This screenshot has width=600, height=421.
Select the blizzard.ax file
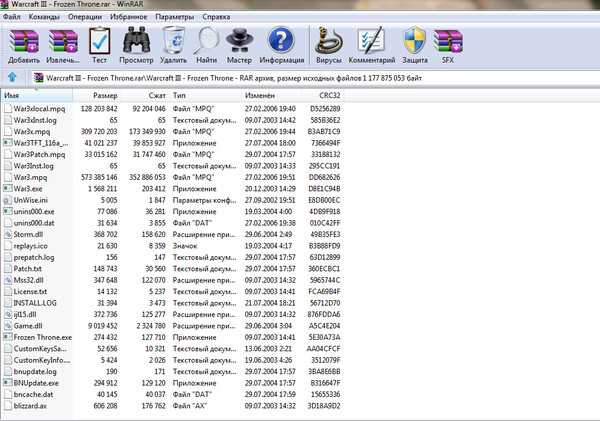pyautogui.click(x=30, y=406)
